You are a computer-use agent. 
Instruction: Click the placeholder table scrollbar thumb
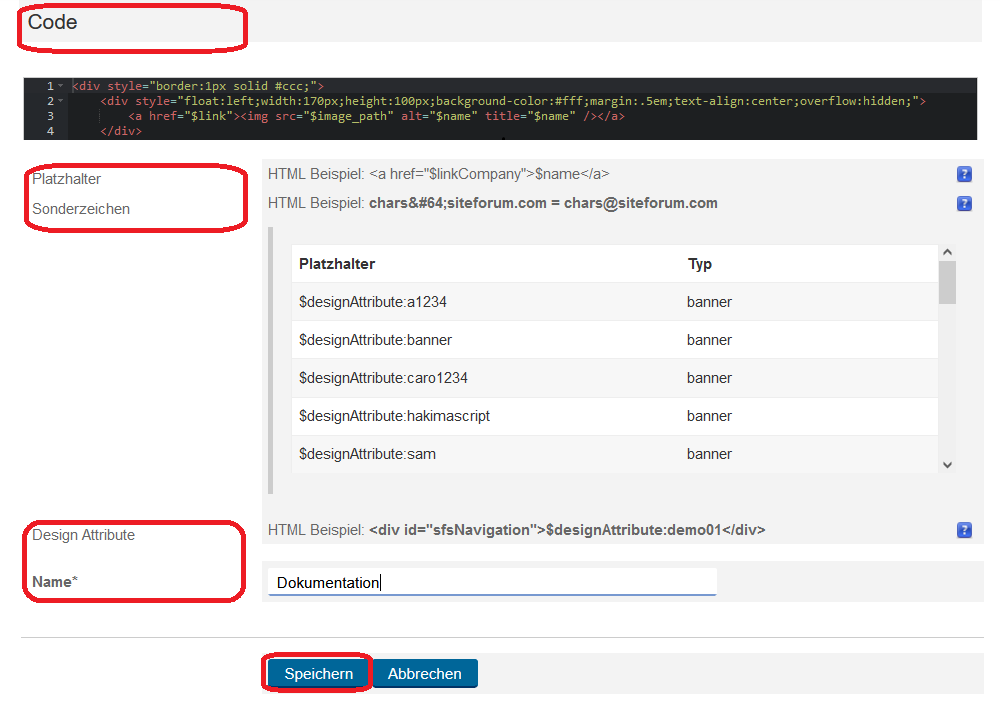click(x=947, y=283)
